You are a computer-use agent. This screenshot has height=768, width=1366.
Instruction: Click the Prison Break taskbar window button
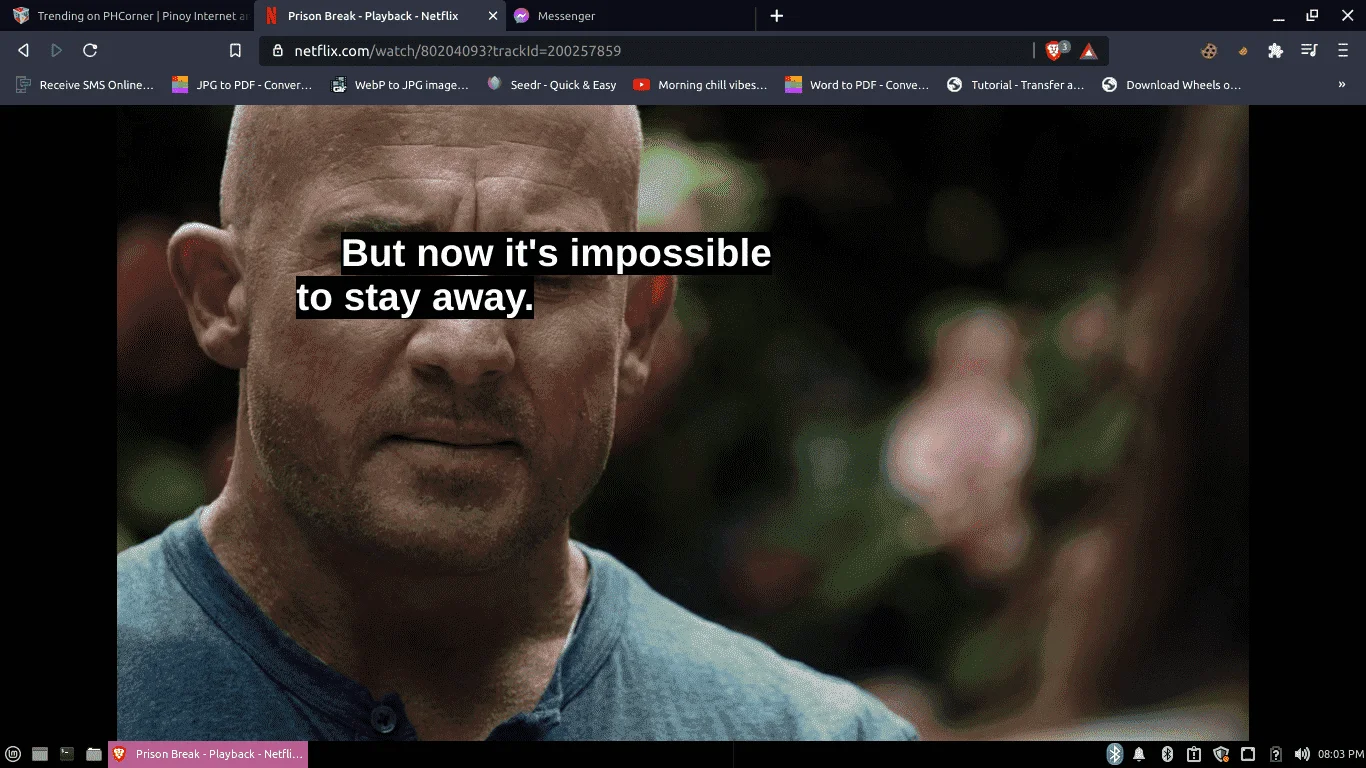208,754
